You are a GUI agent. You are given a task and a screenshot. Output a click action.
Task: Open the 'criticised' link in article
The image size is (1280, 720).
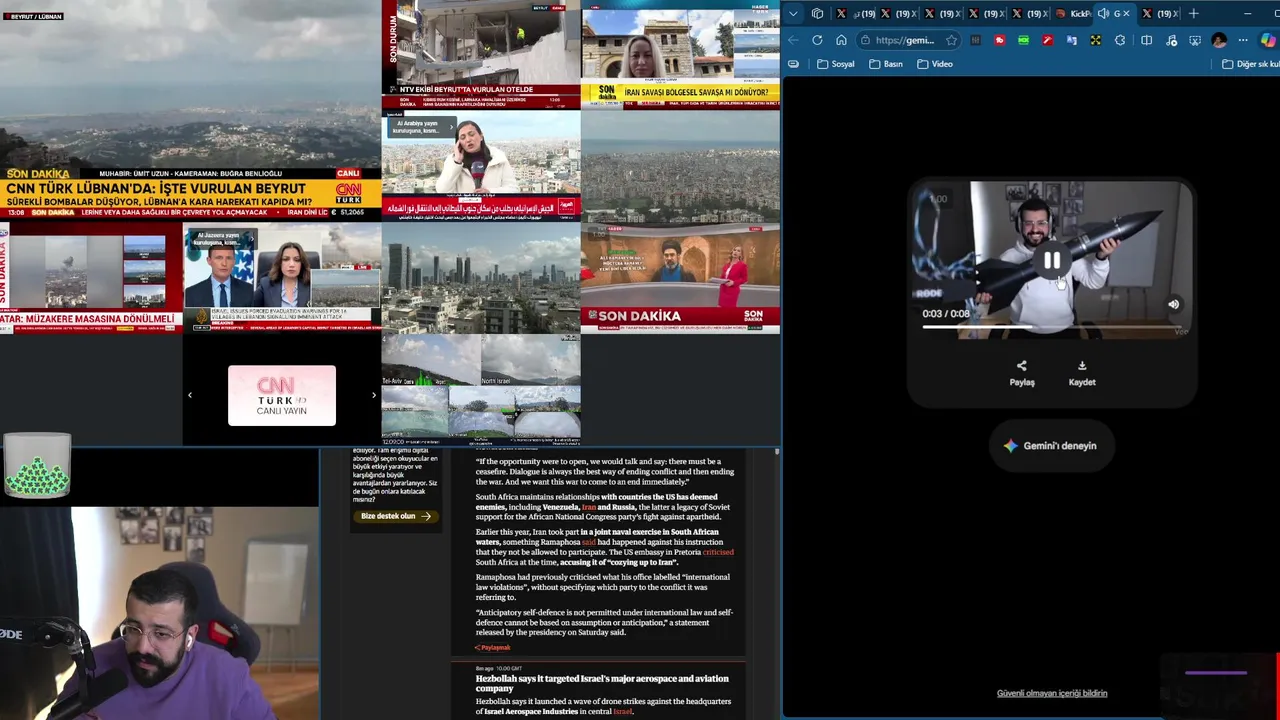(x=718, y=552)
